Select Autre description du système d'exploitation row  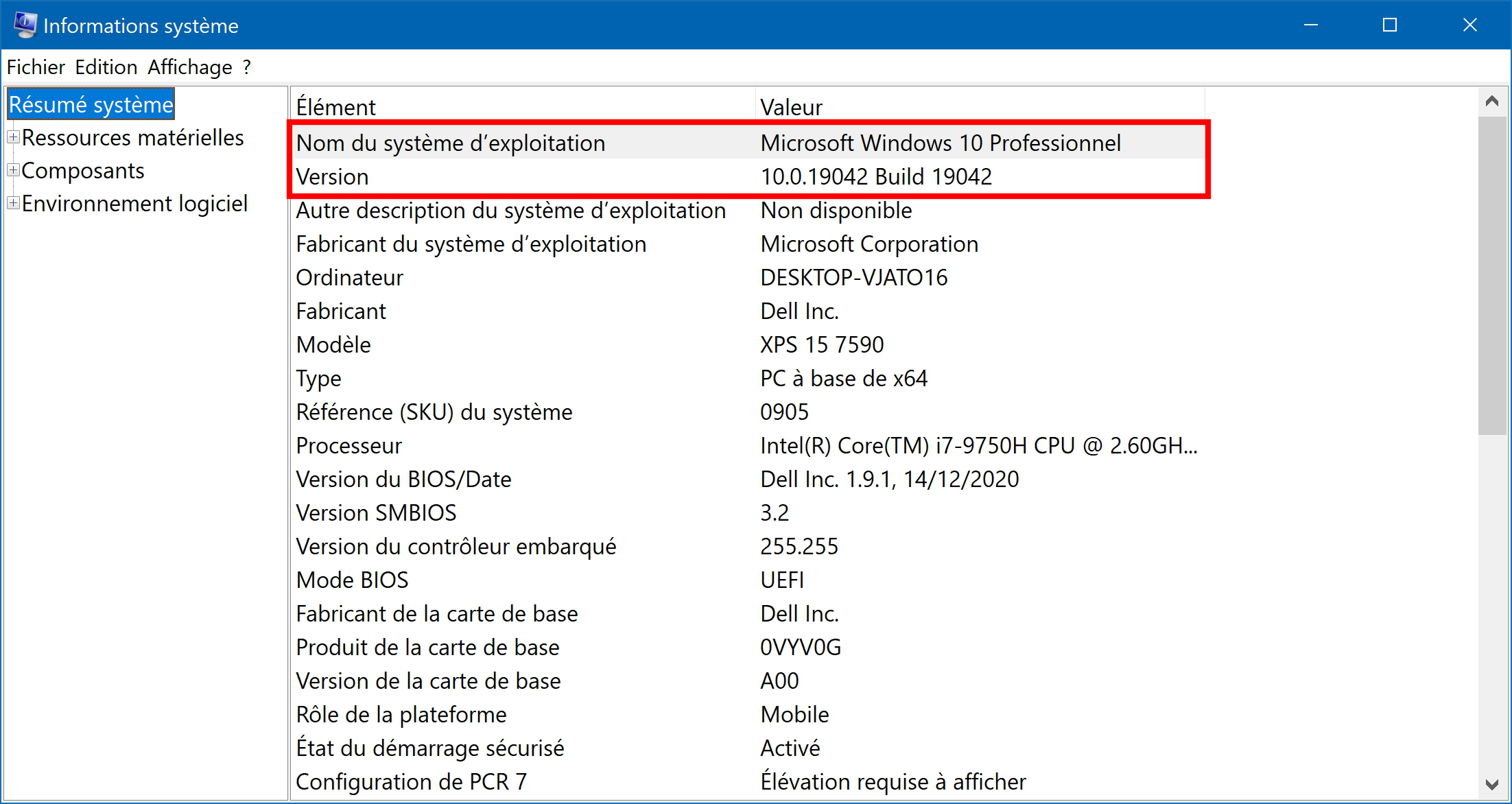click(748, 210)
